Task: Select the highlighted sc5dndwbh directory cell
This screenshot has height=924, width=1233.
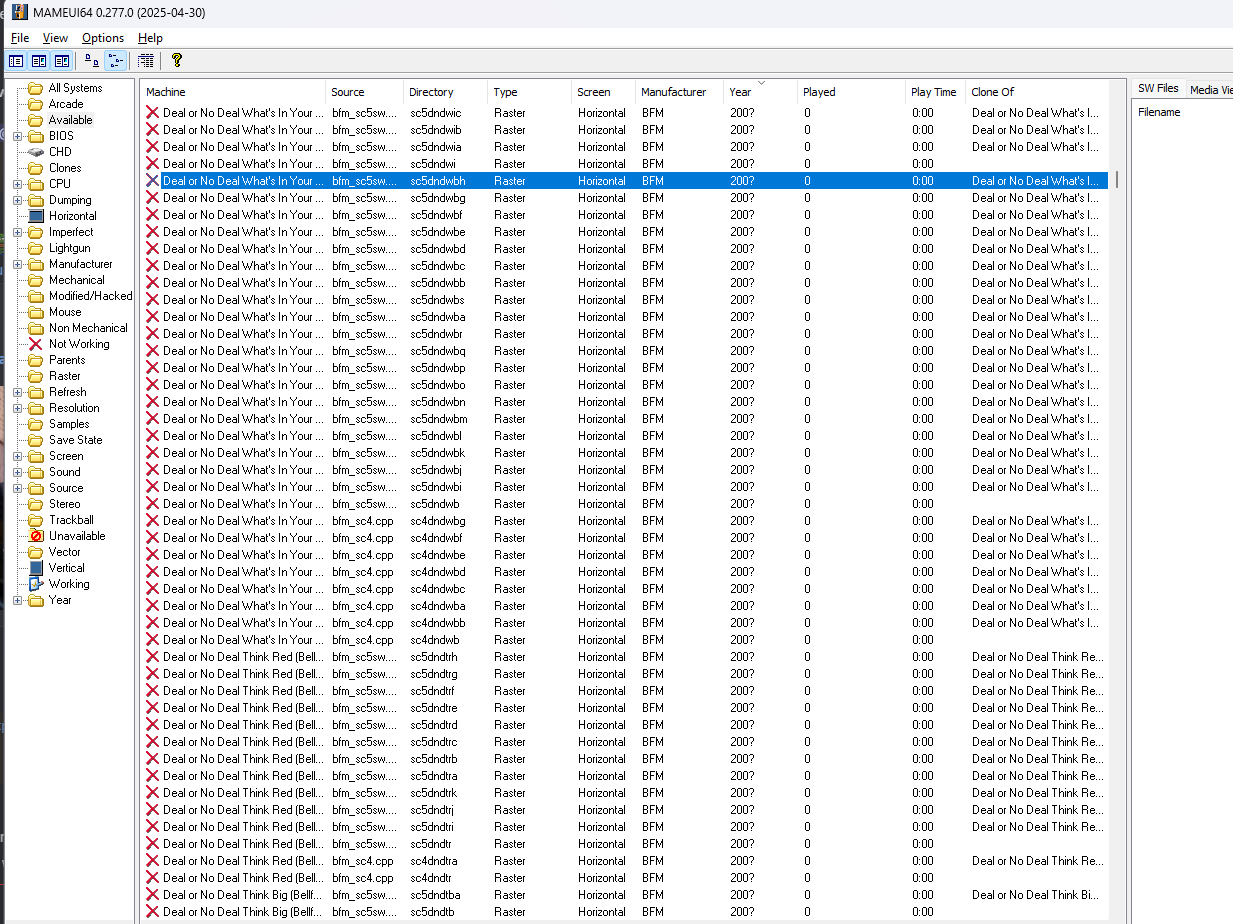Action: [446, 181]
